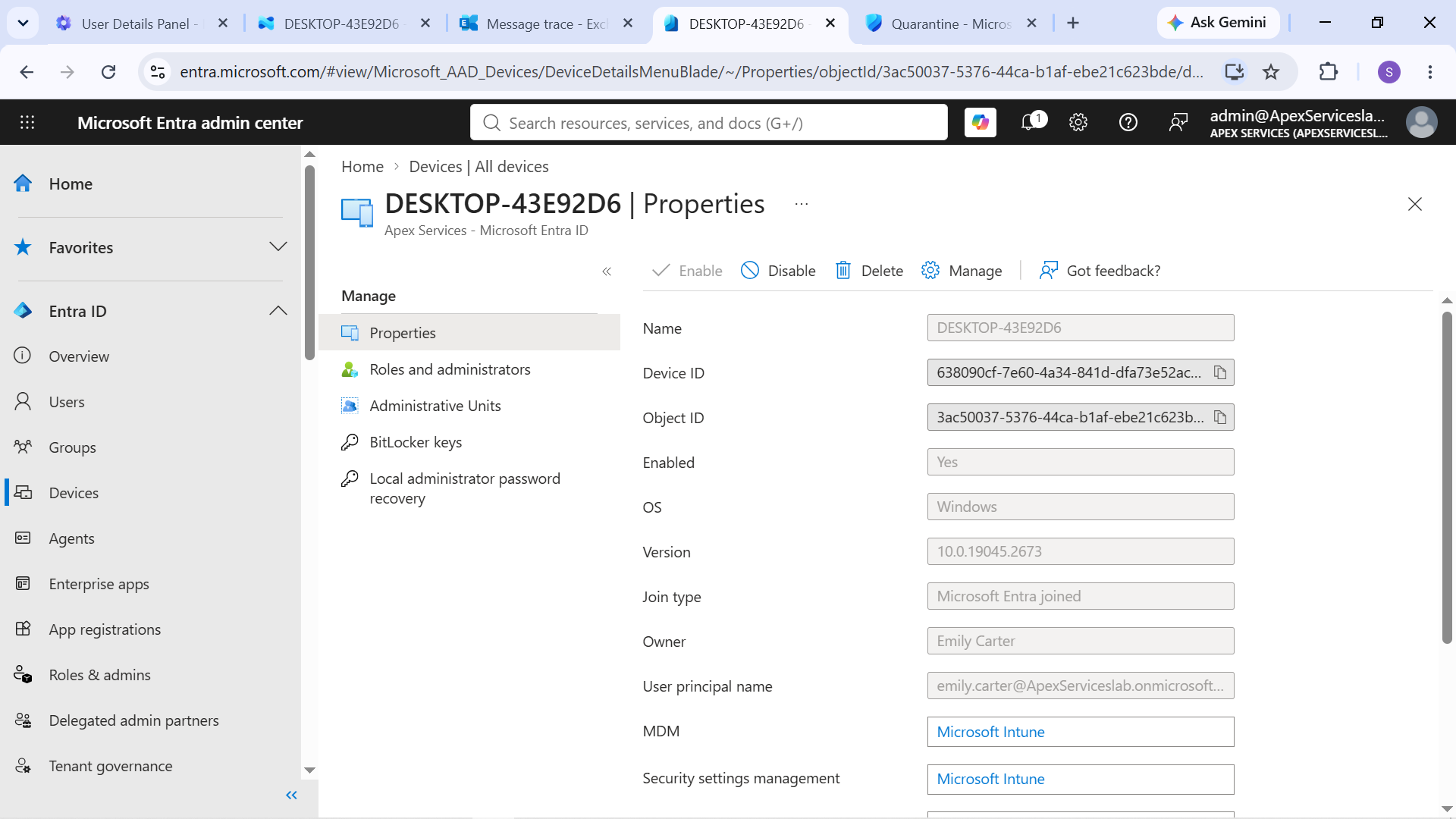Open the portal waffle menu icon

27,122
